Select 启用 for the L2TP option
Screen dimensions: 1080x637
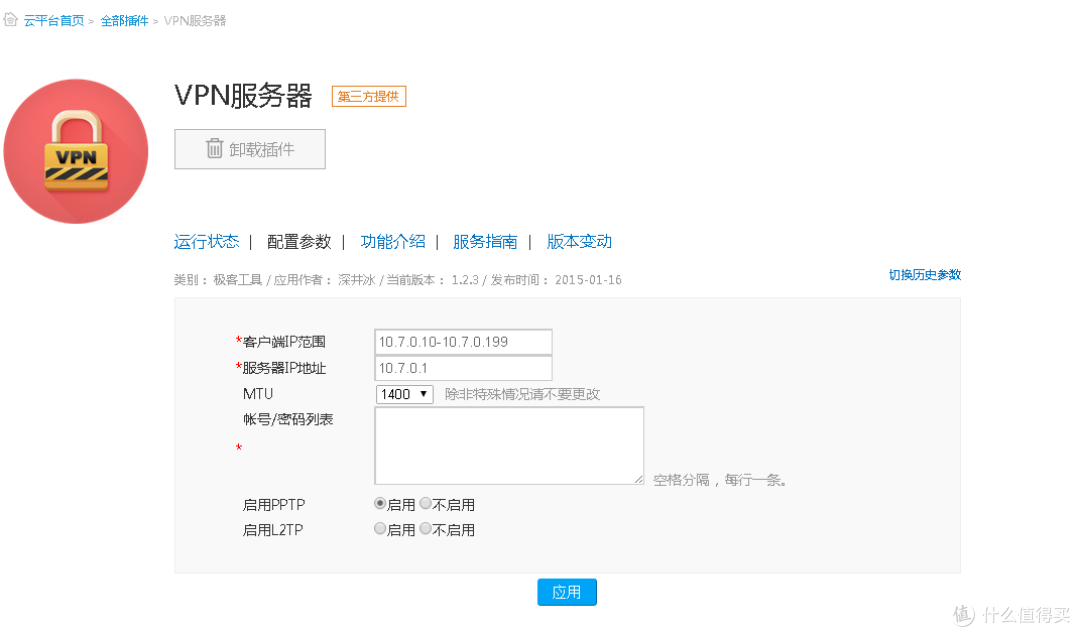(380, 529)
